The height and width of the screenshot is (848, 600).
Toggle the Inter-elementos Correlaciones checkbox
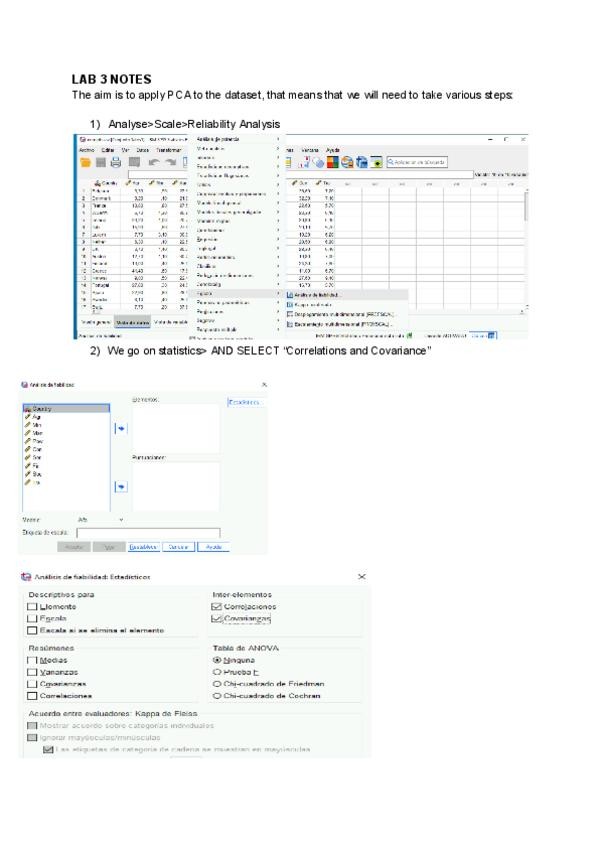(216, 607)
